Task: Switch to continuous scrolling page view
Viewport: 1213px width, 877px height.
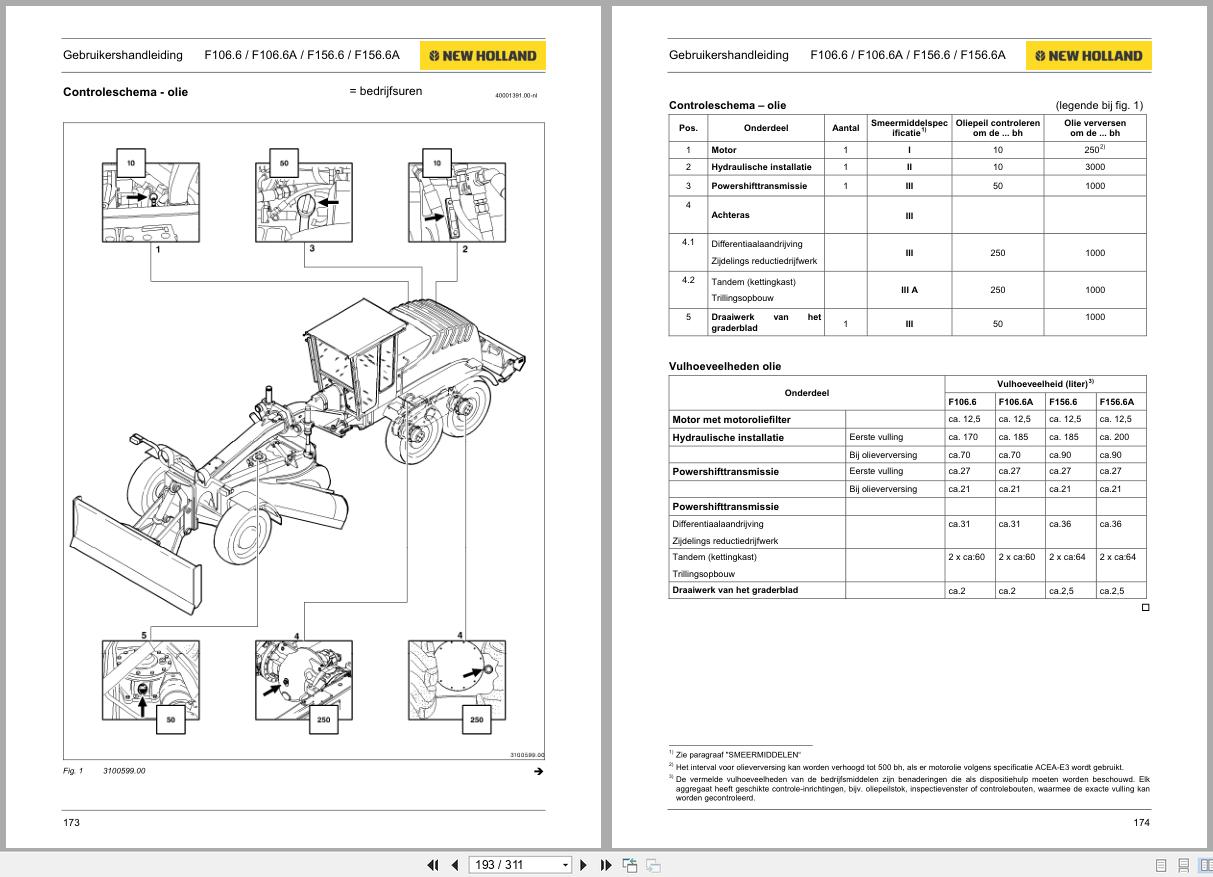Action: (x=1183, y=865)
